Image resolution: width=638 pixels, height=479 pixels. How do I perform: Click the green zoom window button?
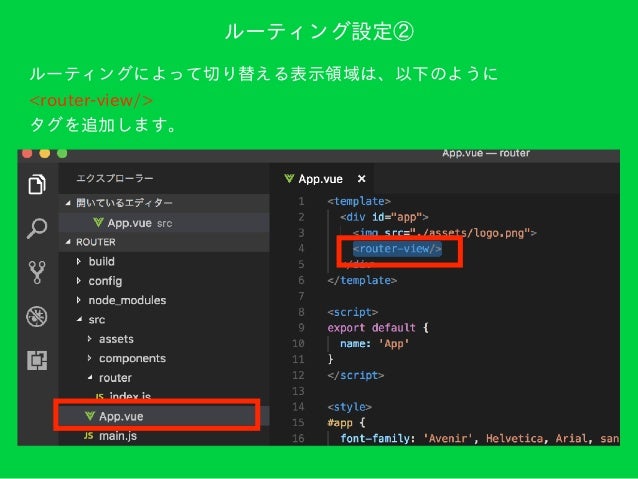tap(62, 153)
